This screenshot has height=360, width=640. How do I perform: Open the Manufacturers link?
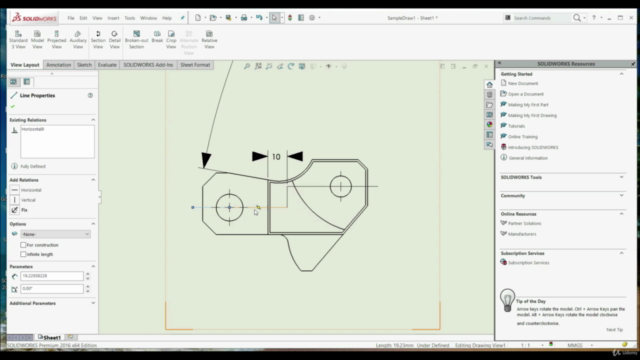click(522, 234)
